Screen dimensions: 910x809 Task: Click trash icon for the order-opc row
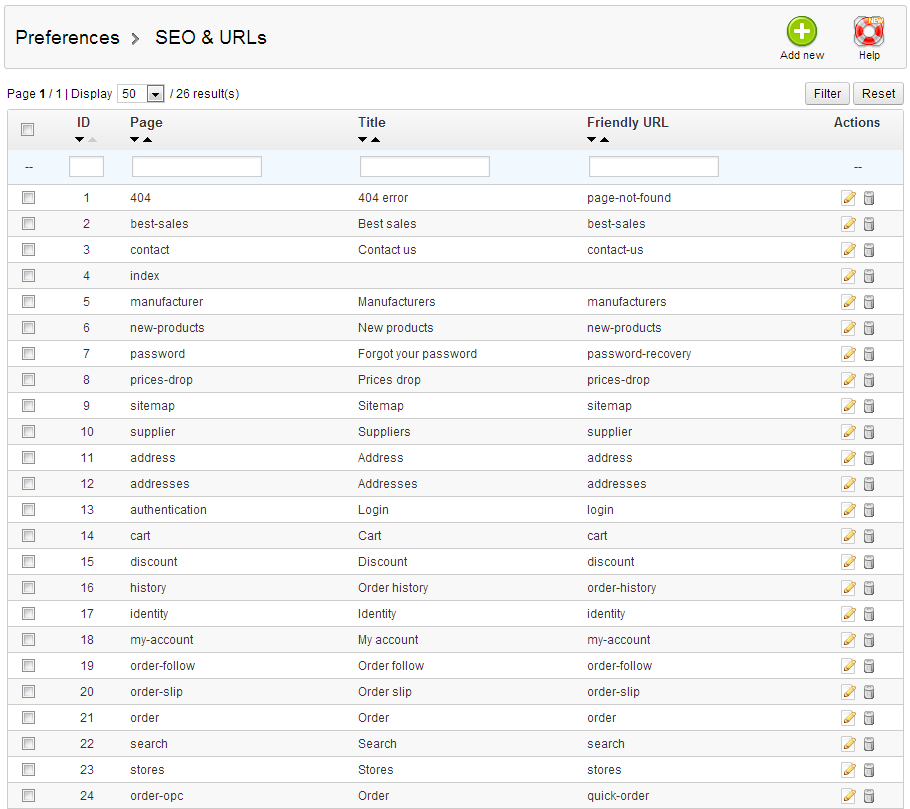[x=869, y=796]
